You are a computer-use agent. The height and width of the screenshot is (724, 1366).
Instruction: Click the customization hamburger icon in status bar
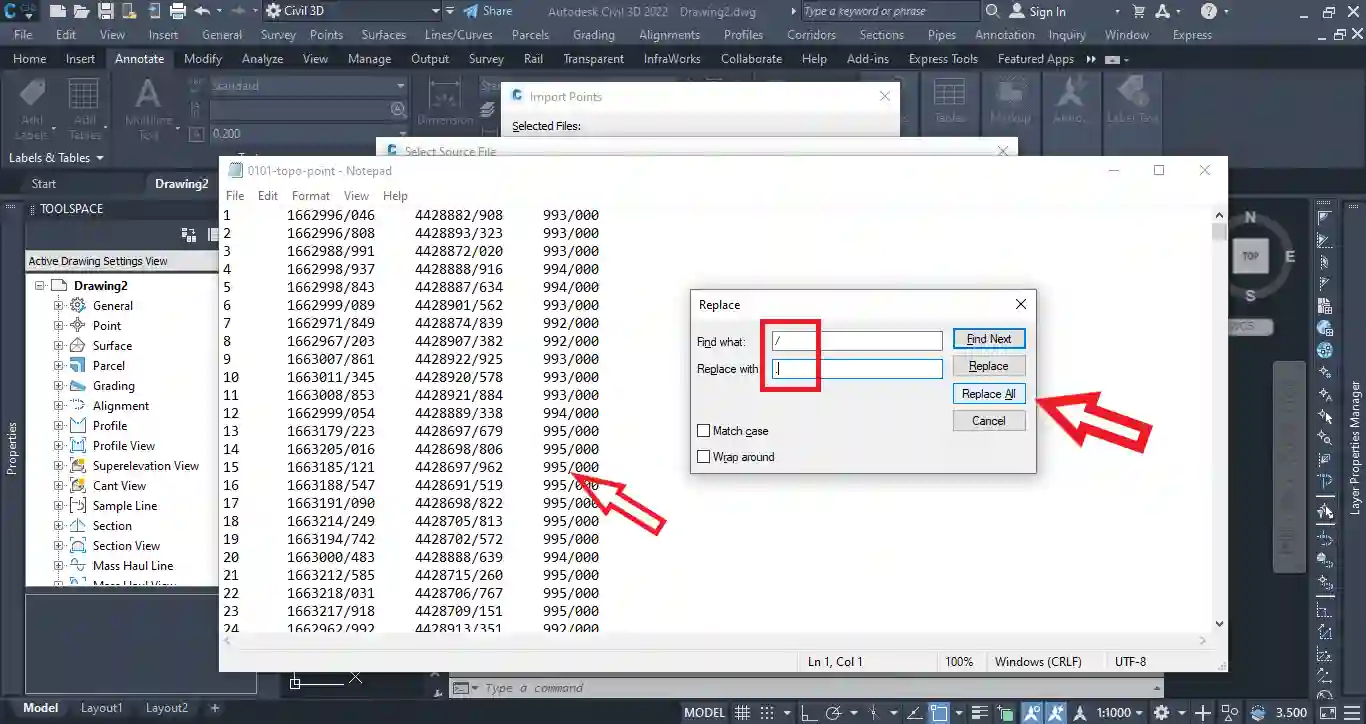tap(1349, 713)
